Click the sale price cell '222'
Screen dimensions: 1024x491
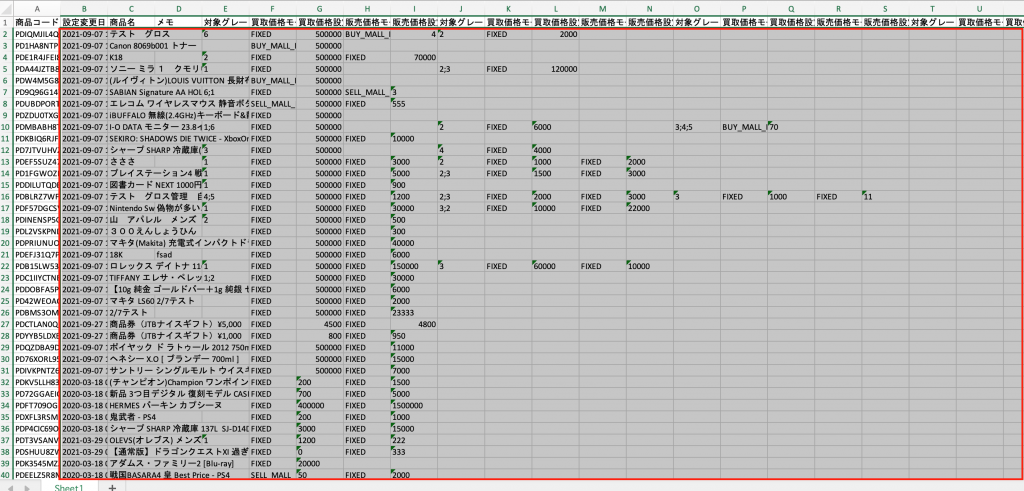point(414,440)
